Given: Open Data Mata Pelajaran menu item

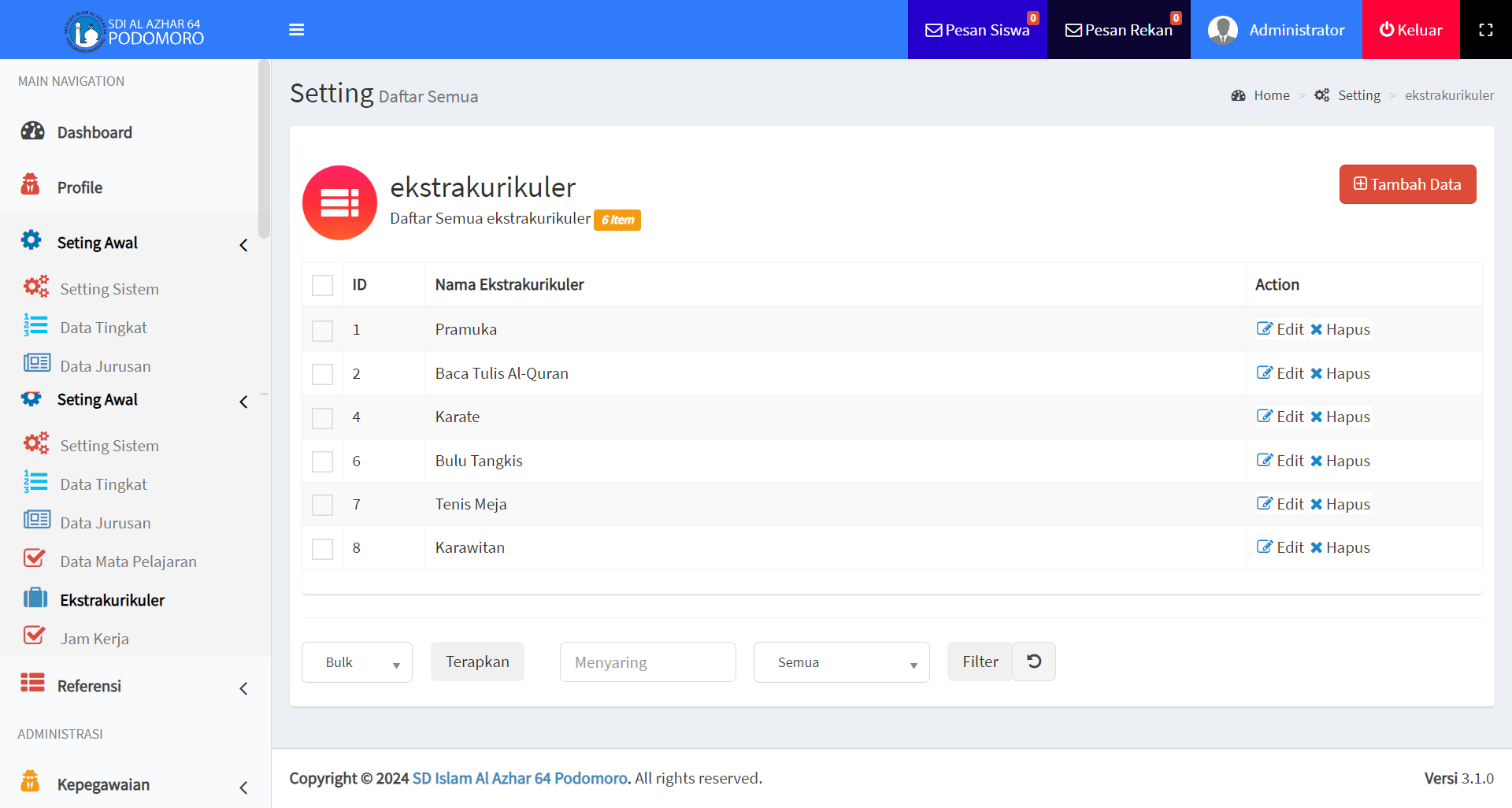Looking at the screenshot, I should click(128, 562).
